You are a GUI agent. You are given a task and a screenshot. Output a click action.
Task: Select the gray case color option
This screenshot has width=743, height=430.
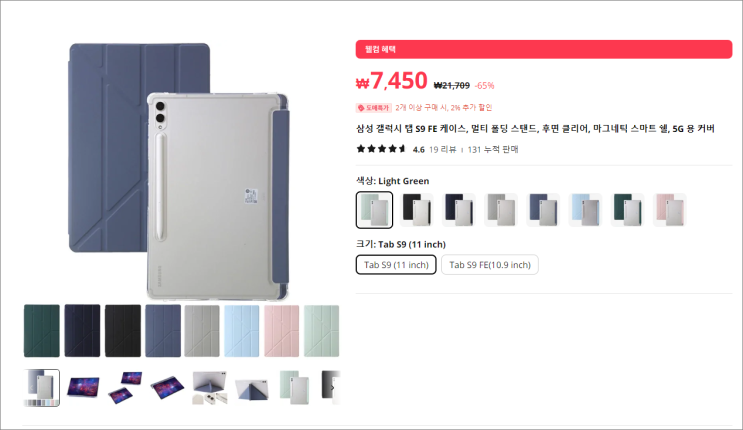[501, 210]
